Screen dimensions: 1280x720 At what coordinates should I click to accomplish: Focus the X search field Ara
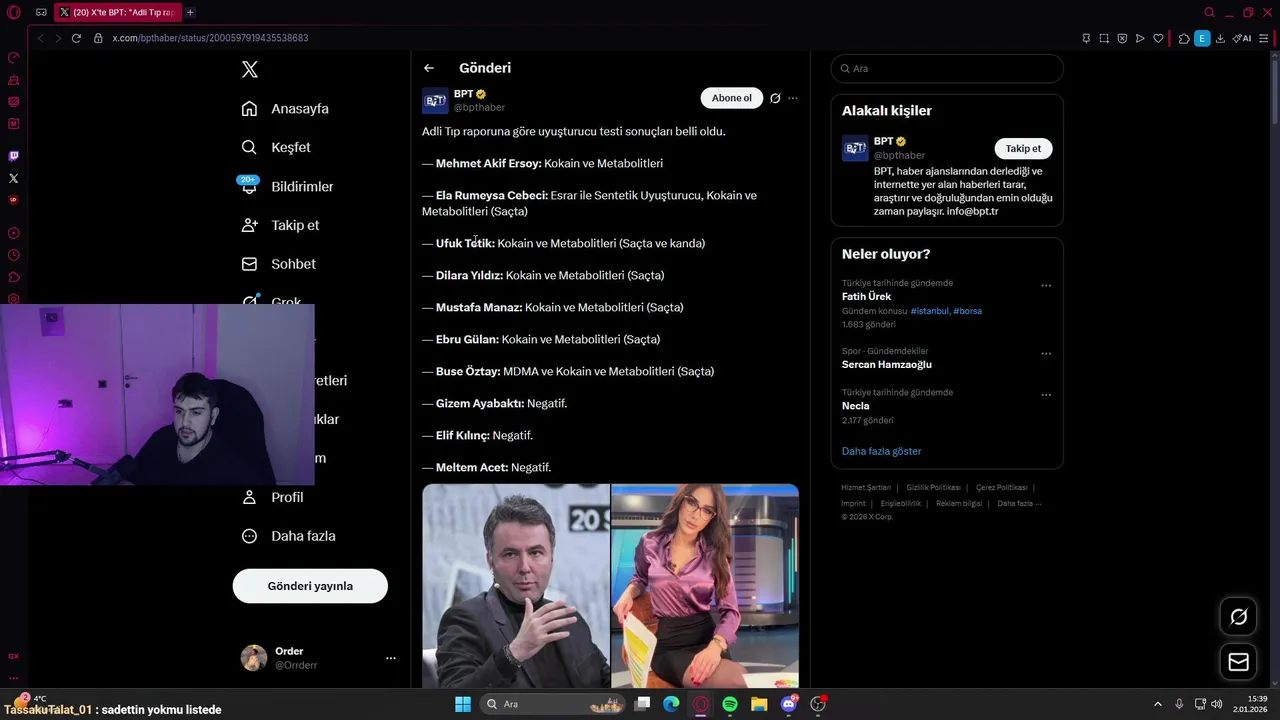(947, 69)
